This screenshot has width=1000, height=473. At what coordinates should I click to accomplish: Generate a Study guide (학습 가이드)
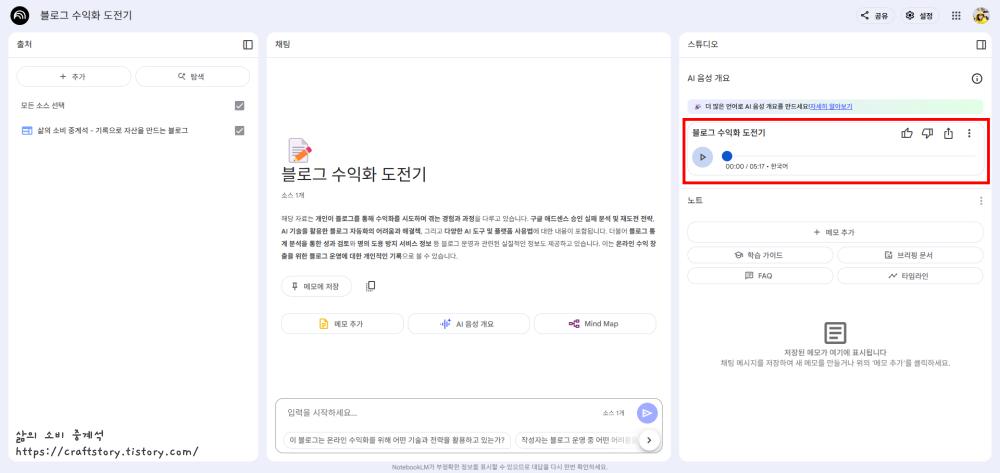pyautogui.click(x=760, y=255)
